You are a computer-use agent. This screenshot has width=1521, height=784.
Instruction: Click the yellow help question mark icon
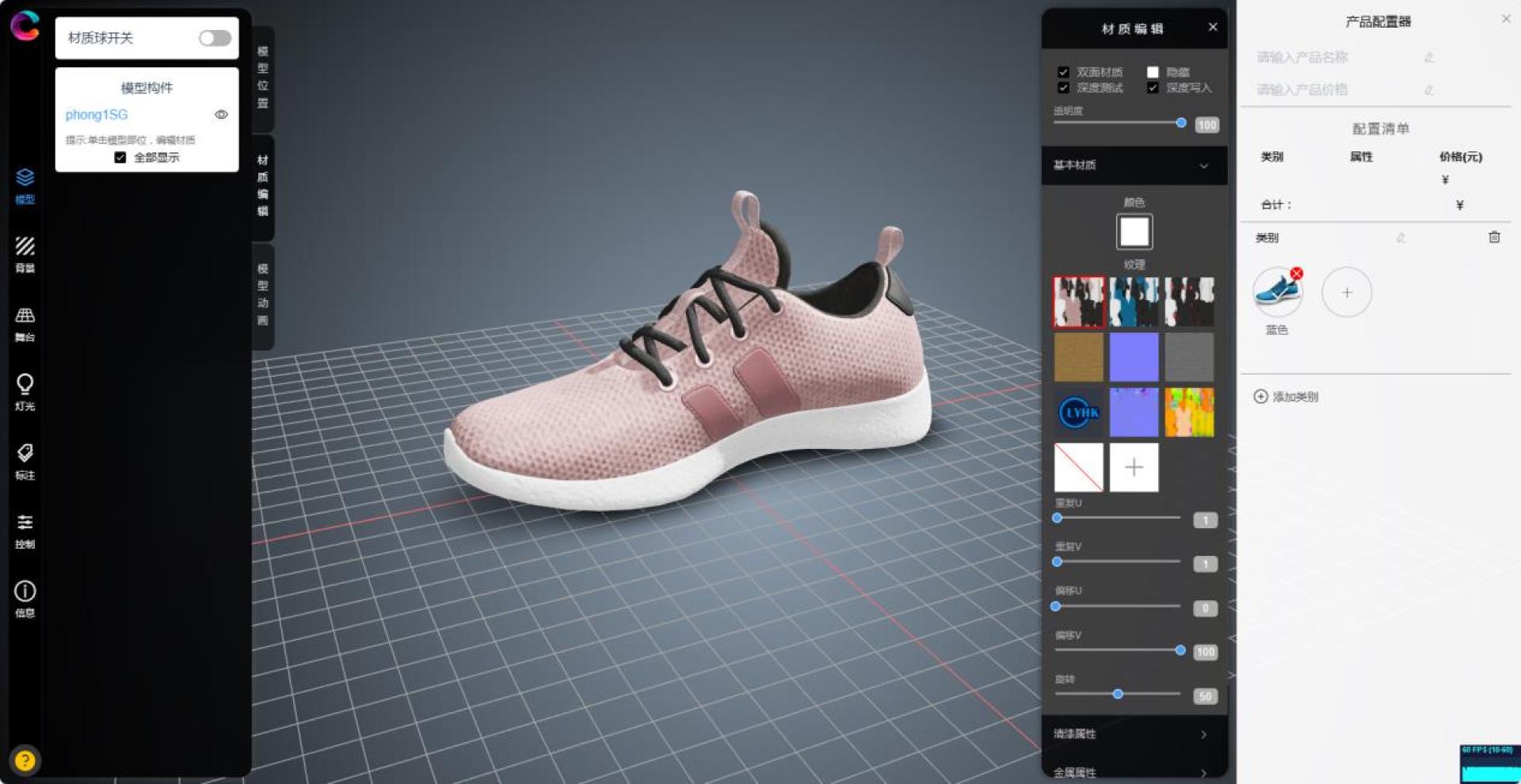coord(25,760)
